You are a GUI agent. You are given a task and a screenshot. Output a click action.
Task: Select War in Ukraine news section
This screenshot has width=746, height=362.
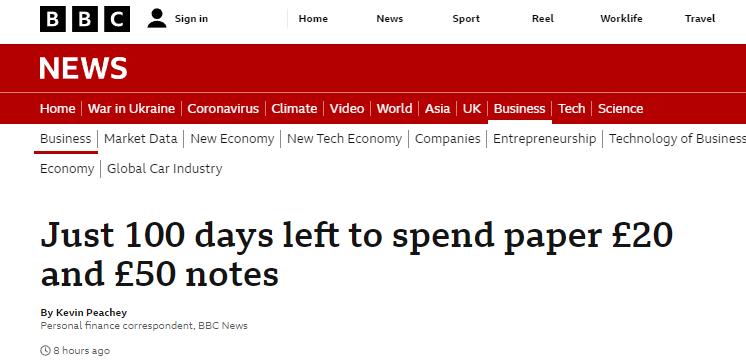(x=131, y=108)
